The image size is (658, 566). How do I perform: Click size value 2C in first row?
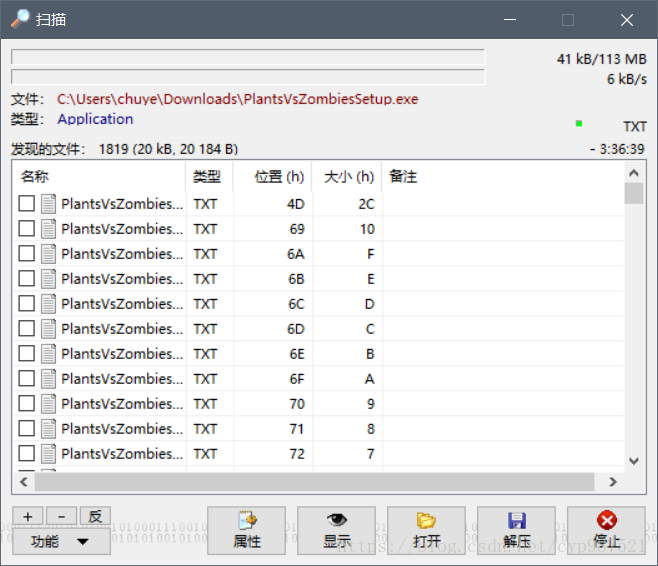coord(366,204)
